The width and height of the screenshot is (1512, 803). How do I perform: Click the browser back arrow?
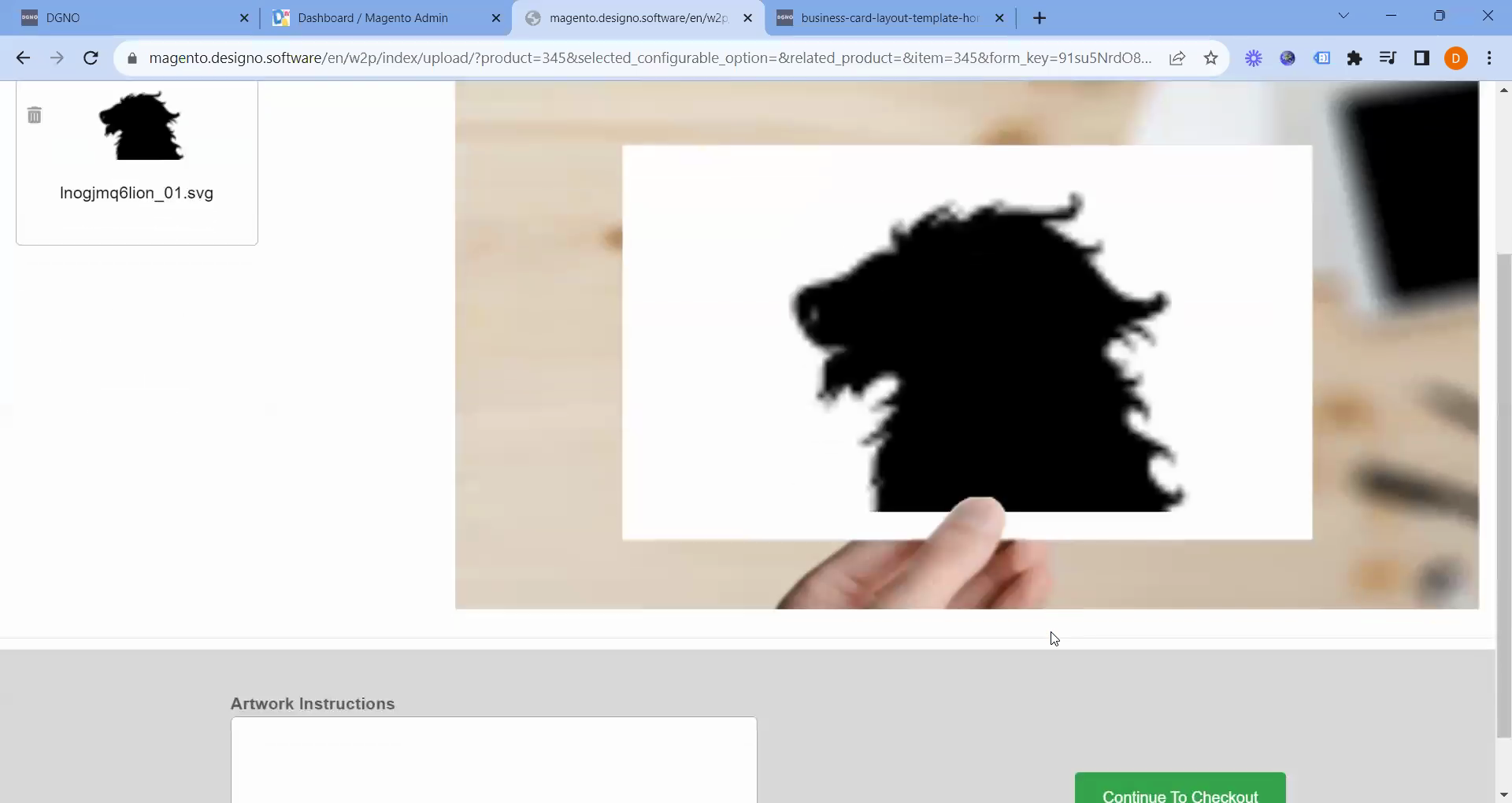pyautogui.click(x=23, y=58)
